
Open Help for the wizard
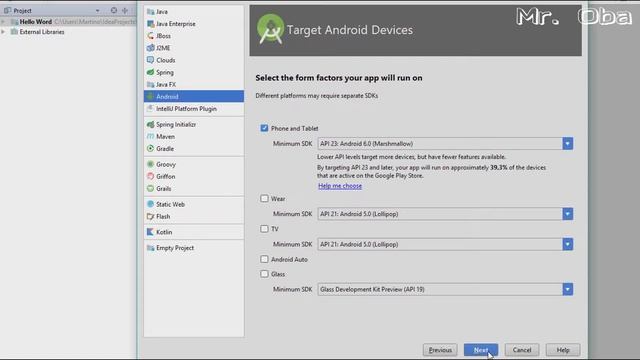pos(563,350)
